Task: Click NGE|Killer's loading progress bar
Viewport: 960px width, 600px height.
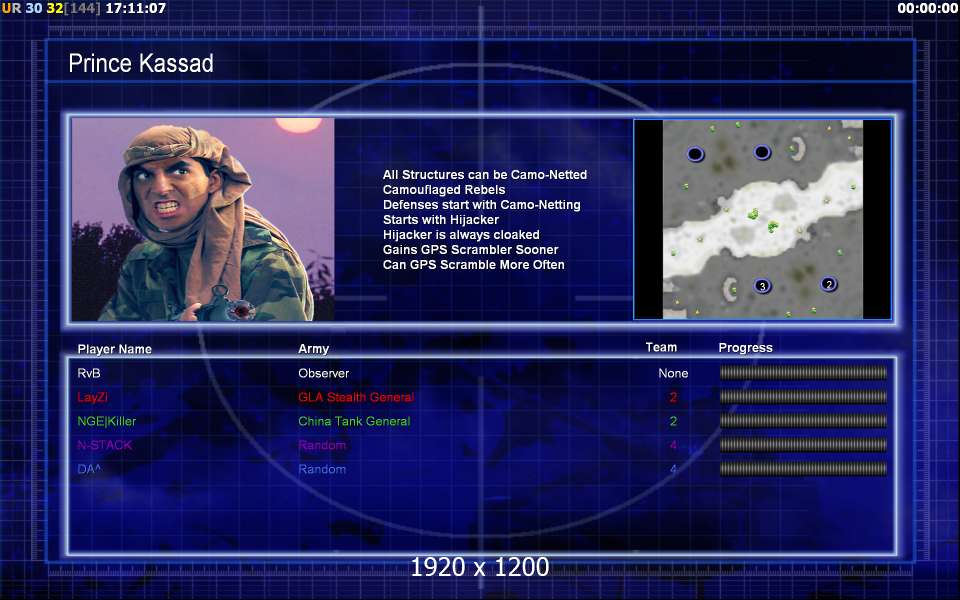Action: [803, 421]
